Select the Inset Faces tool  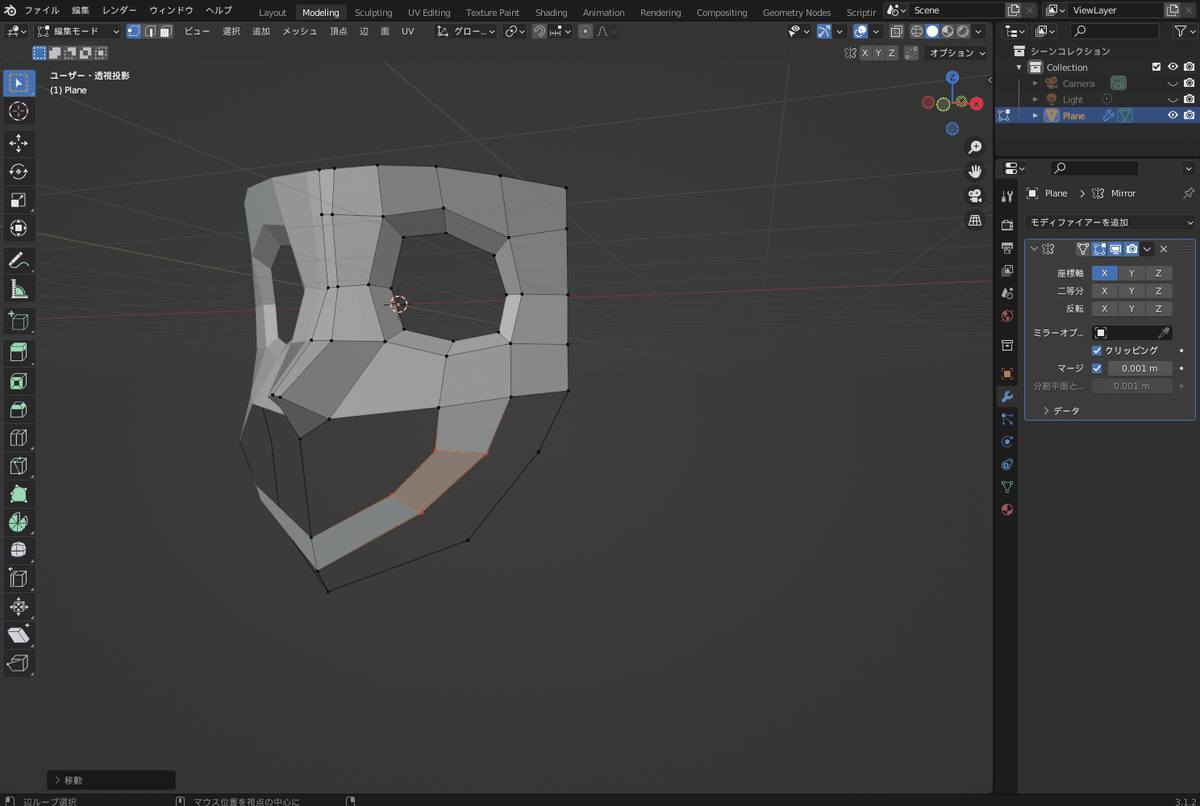[x=19, y=382]
